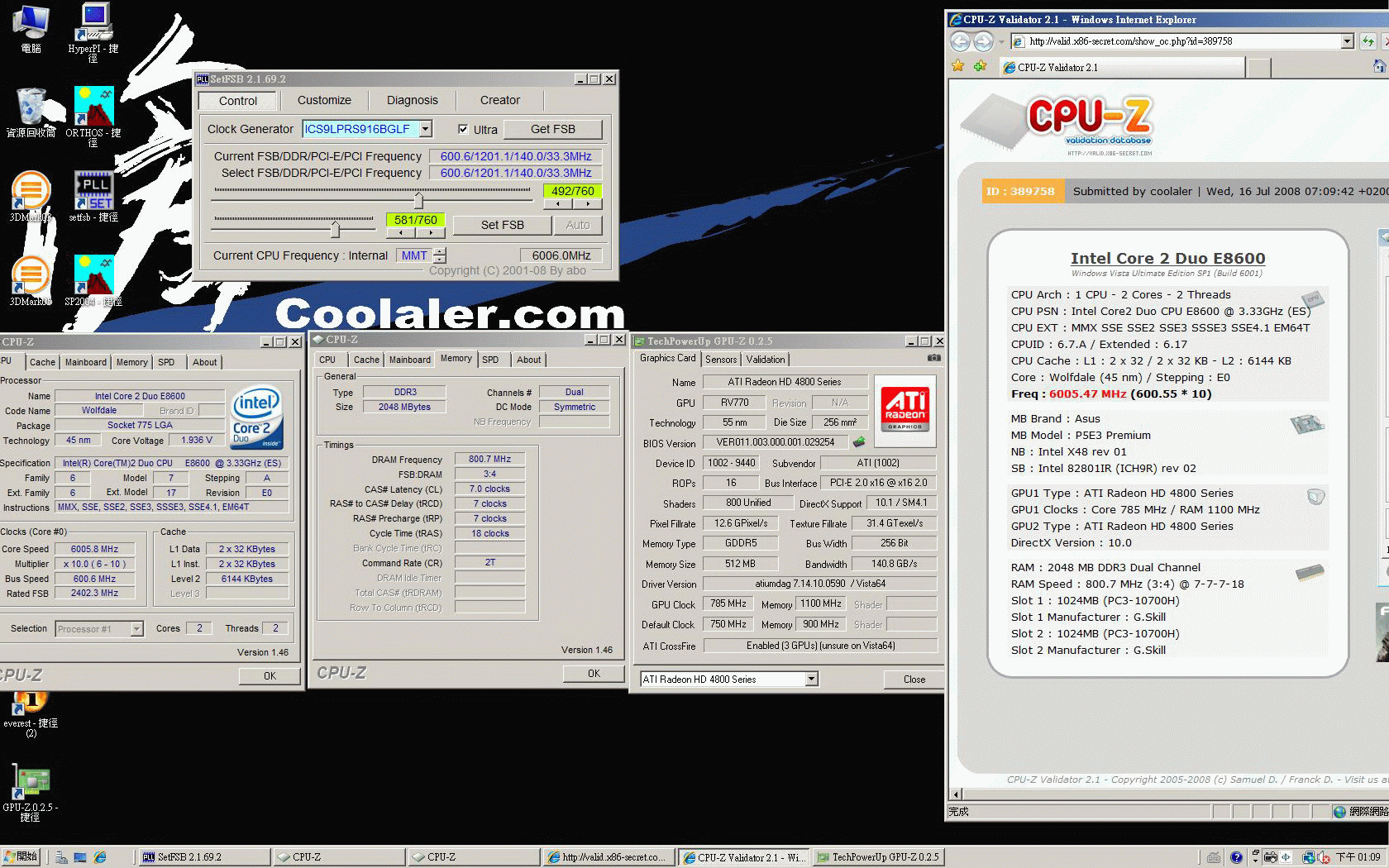This screenshot has width=1389, height=868.
Task: Click the upper 492/760 slider thumb in SetFSB
Action: [x=418, y=200]
